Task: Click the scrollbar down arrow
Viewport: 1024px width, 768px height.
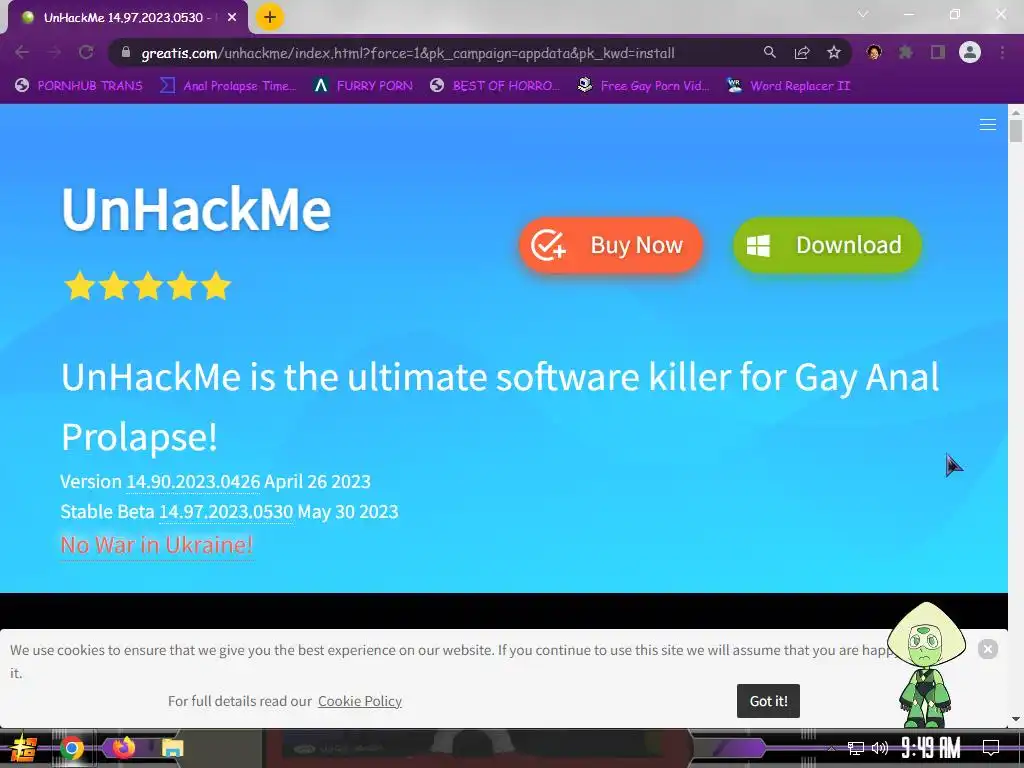Action: [x=1016, y=719]
